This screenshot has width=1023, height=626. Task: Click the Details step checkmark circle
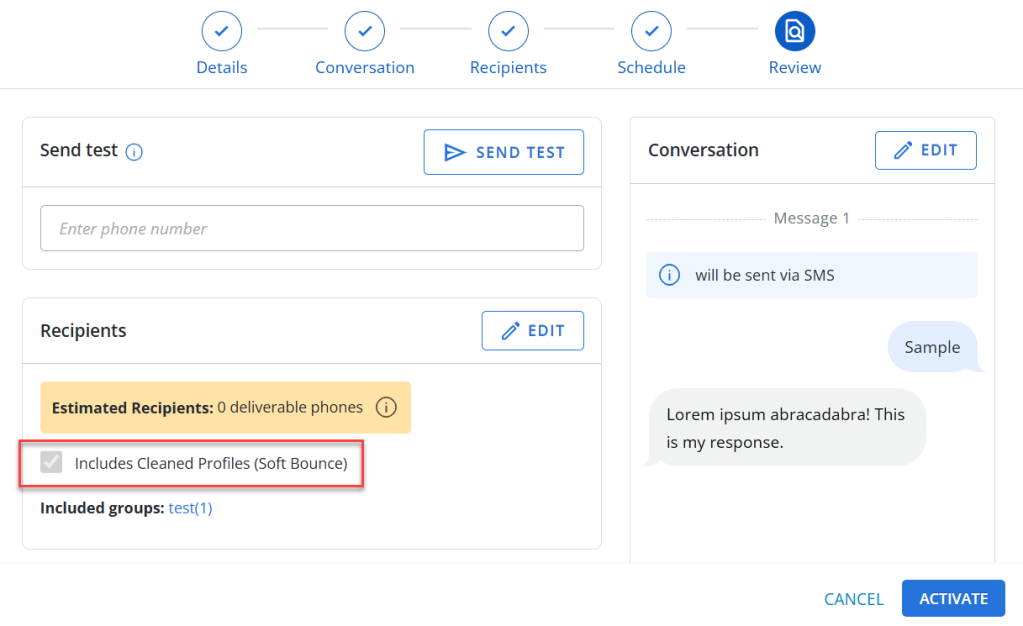(221, 31)
